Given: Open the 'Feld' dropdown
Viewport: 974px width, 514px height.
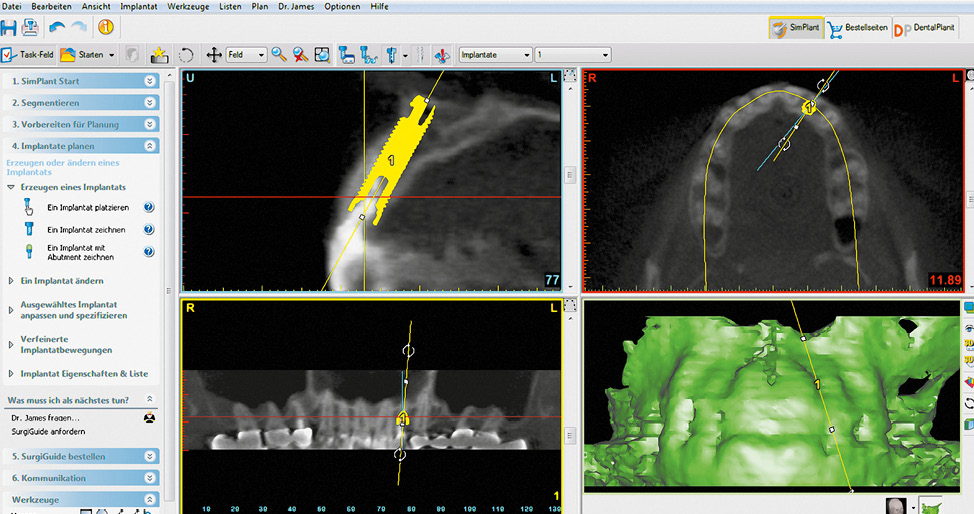Looking at the screenshot, I should tap(246, 55).
